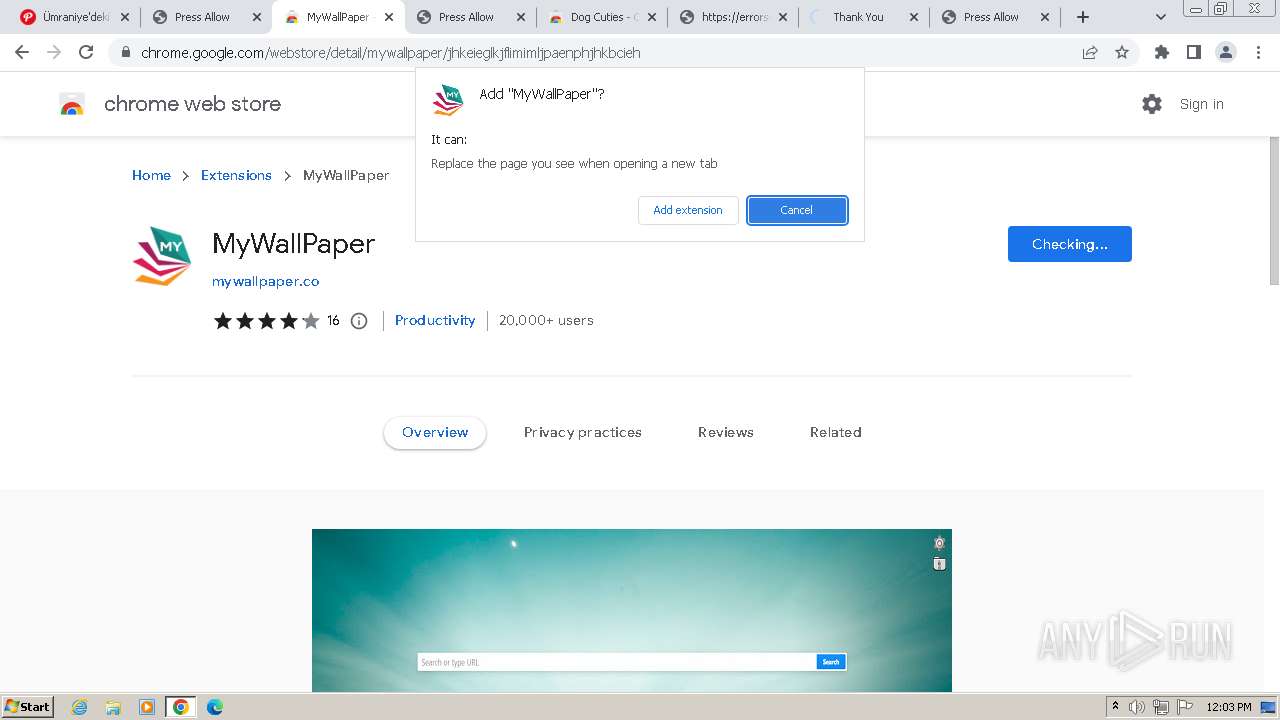Cancel the Add MyWallPaper dialog
This screenshot has height=720, width=1280.
click(x=797, y=210)
